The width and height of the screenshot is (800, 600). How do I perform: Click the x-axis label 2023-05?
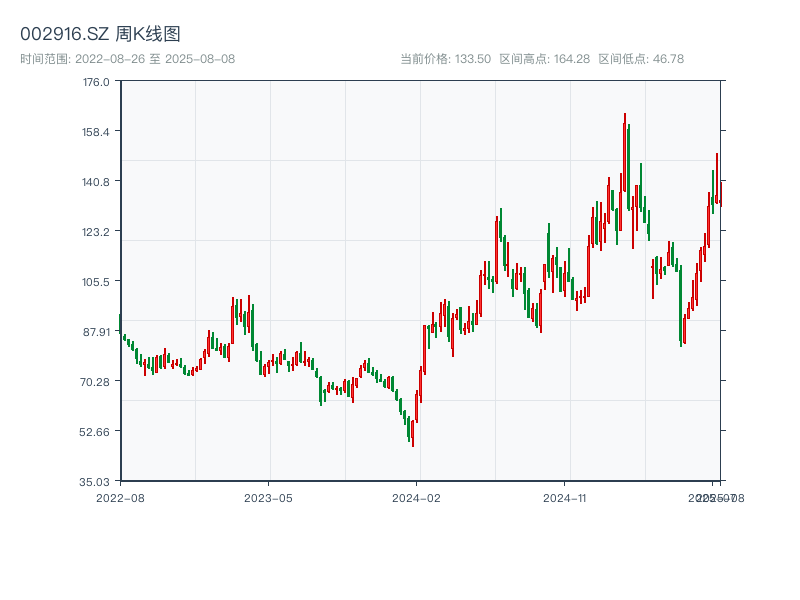[x=268, y=498]
